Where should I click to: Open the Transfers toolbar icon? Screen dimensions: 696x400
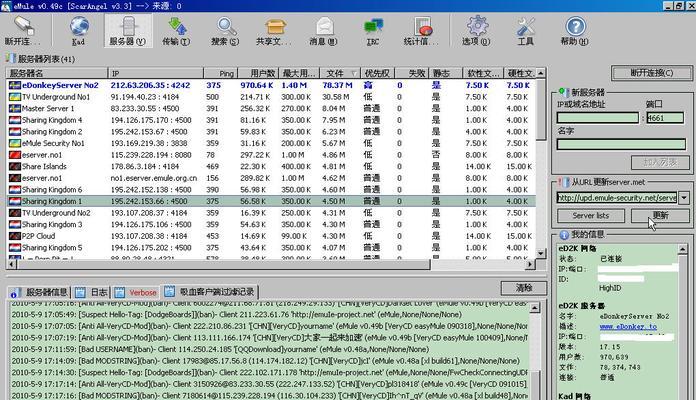pos(177,26)
